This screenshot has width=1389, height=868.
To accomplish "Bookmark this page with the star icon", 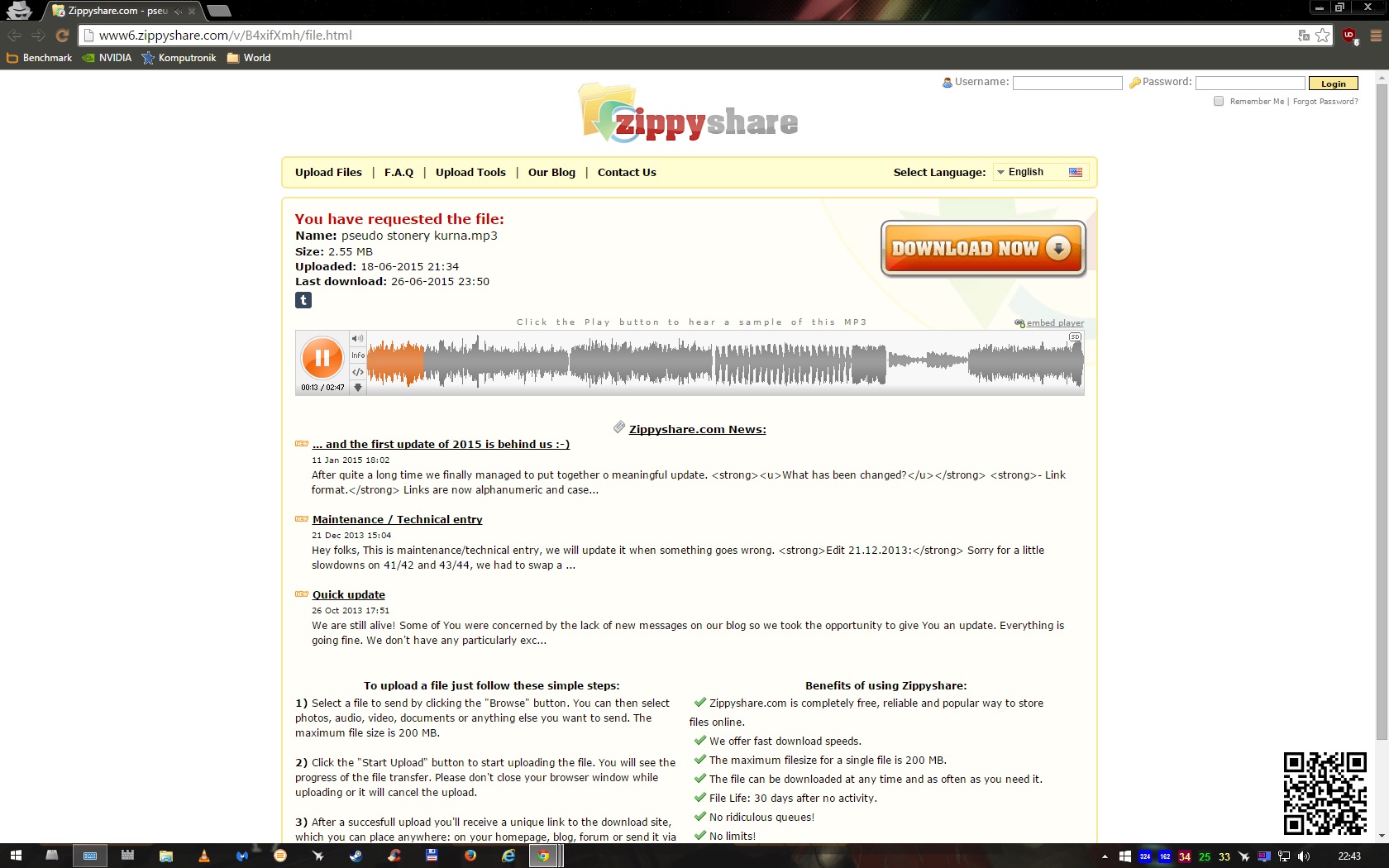I will coord(1323,36).
